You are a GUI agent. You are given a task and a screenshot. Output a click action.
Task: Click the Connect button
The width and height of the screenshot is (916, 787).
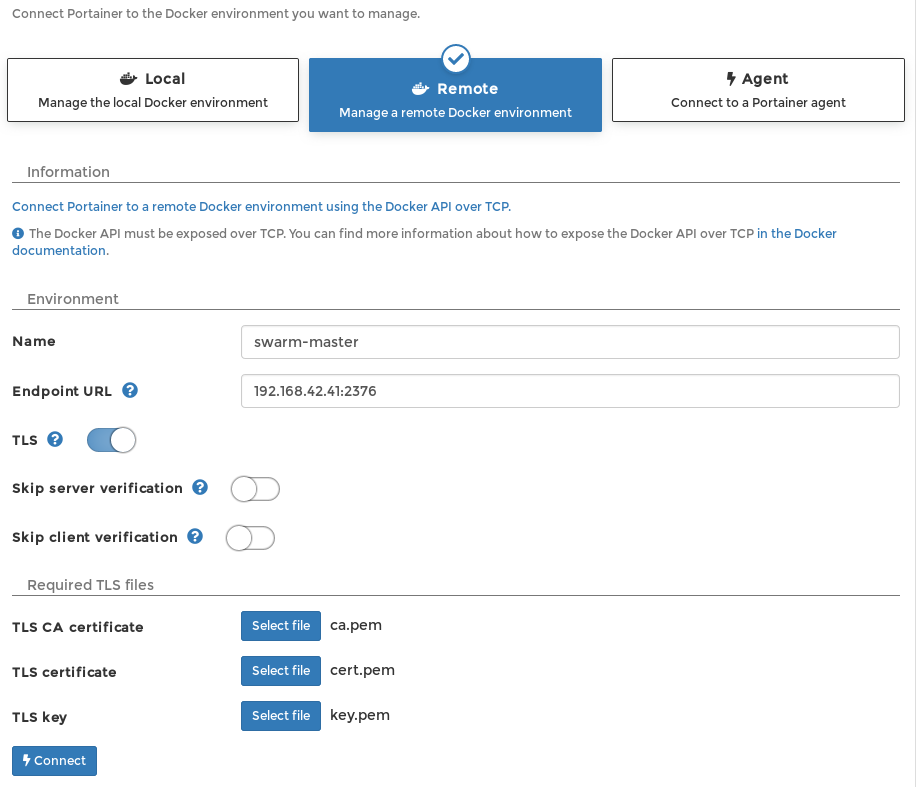(x=54, y=761)
